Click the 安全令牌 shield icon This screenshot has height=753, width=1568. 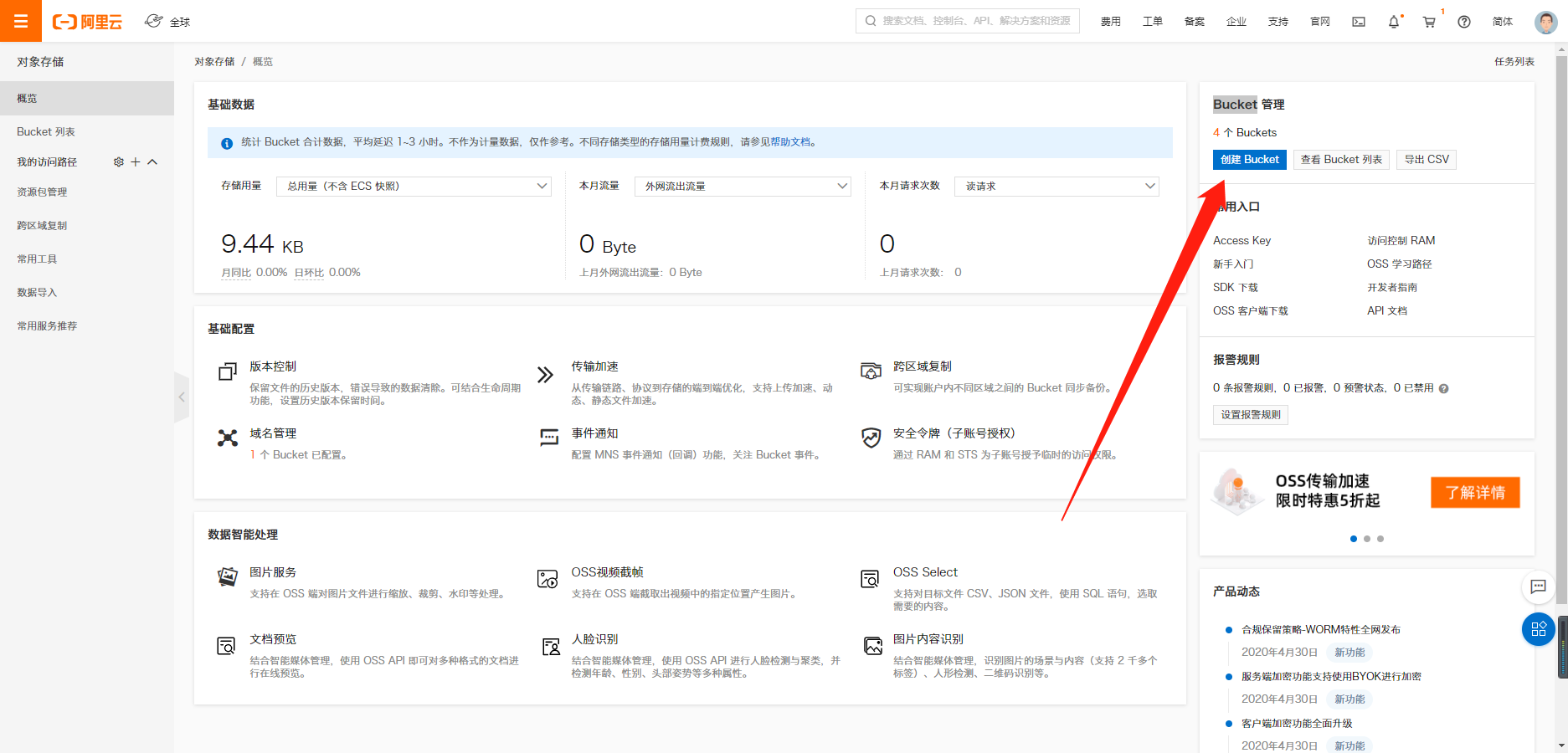(871, 438)
